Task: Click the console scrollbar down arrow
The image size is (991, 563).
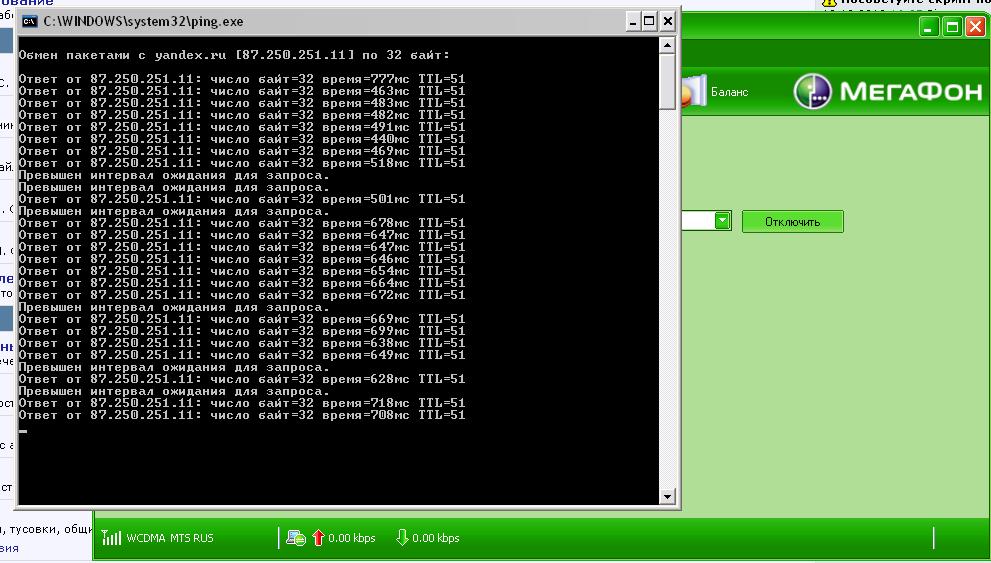Action: [x=667, y=496]
